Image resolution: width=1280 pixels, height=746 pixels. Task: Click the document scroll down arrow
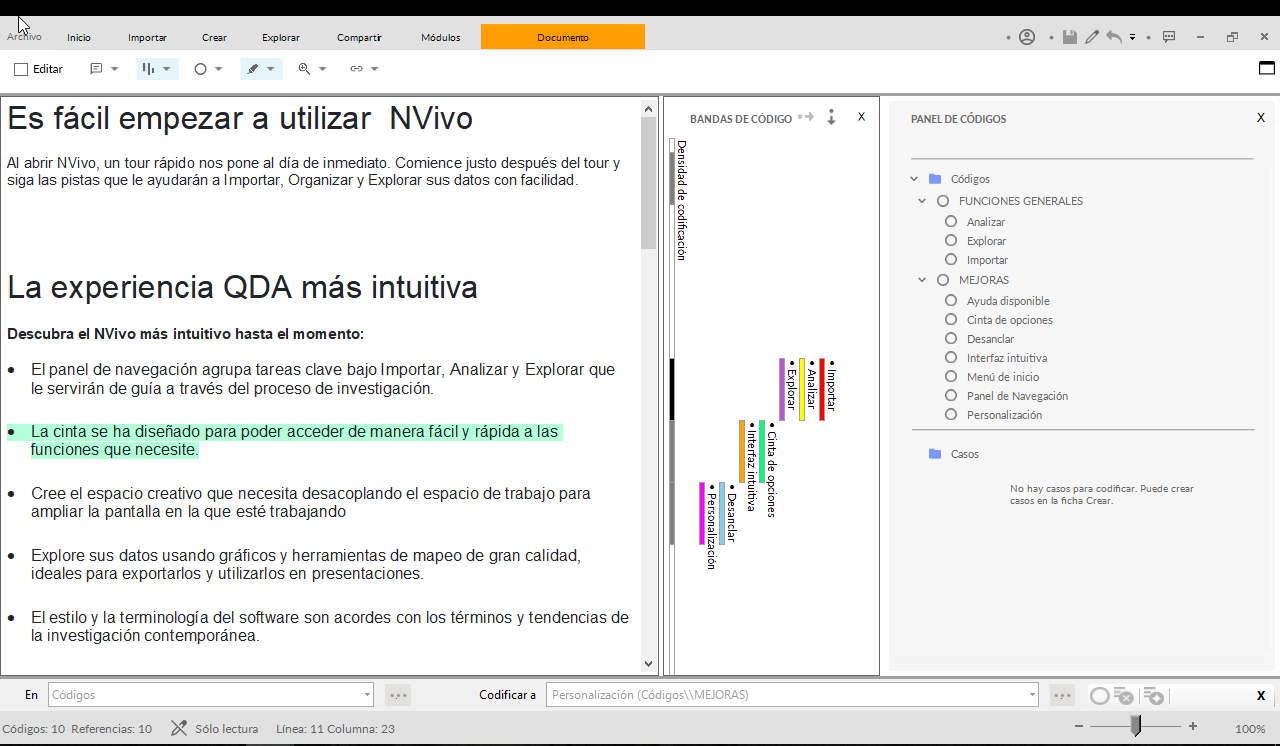pos(648,665)
